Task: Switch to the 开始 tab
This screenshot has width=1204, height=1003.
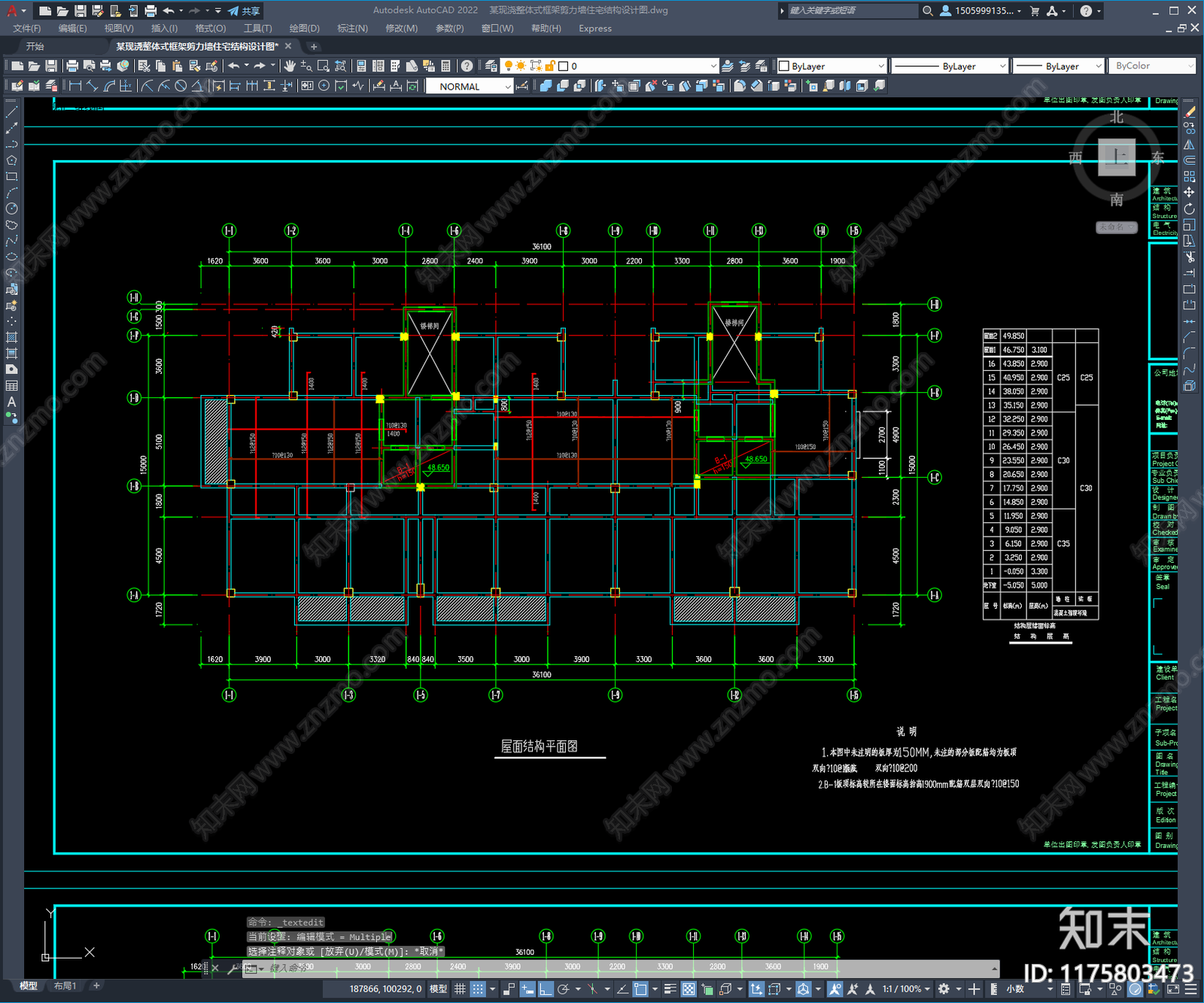Action: (x=35, y=47)
